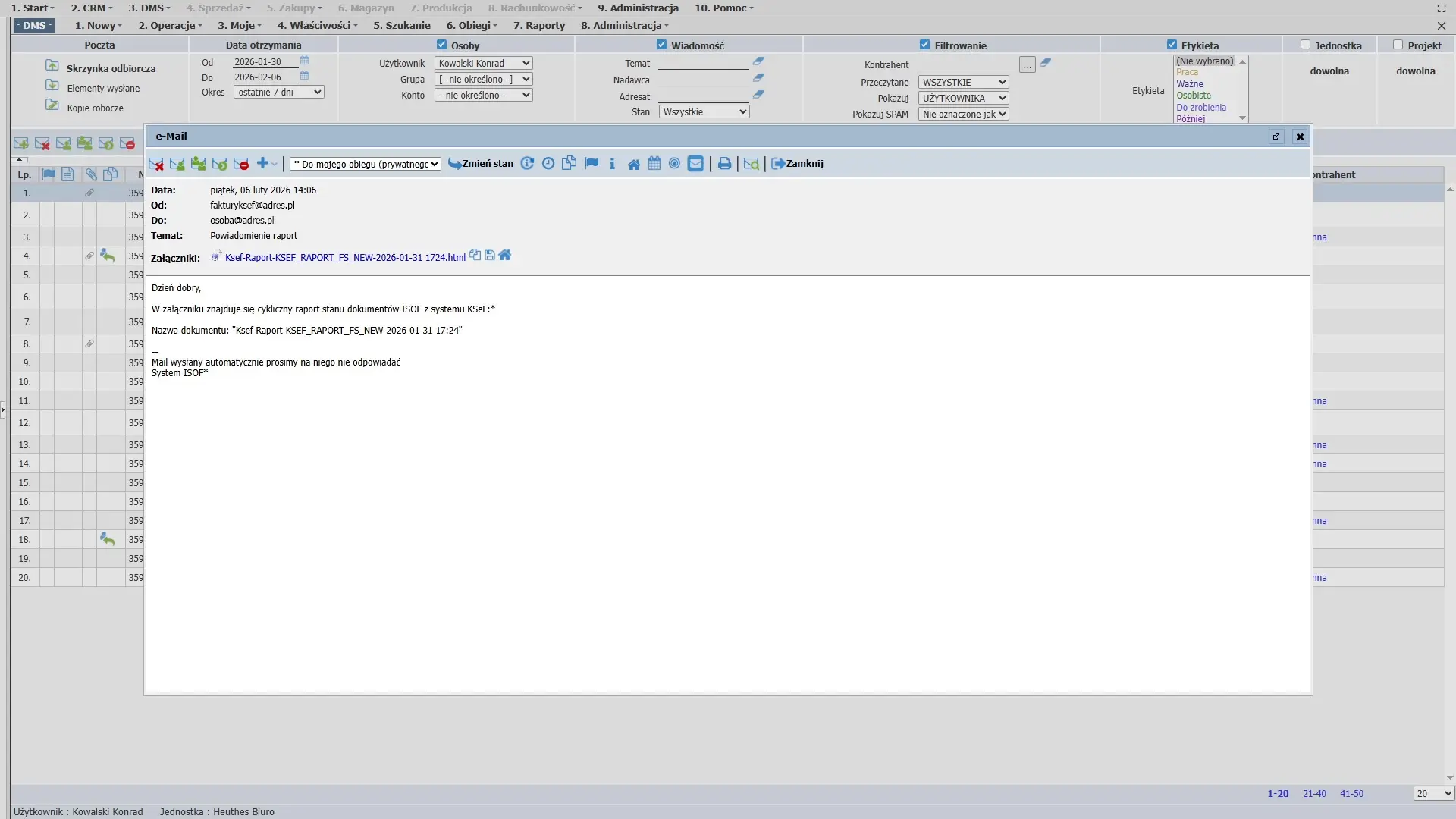Viewport: 1456px width, 819px height.
Task: Click the clock icon in e-mail toolbar
Action: tap(548, 164)
